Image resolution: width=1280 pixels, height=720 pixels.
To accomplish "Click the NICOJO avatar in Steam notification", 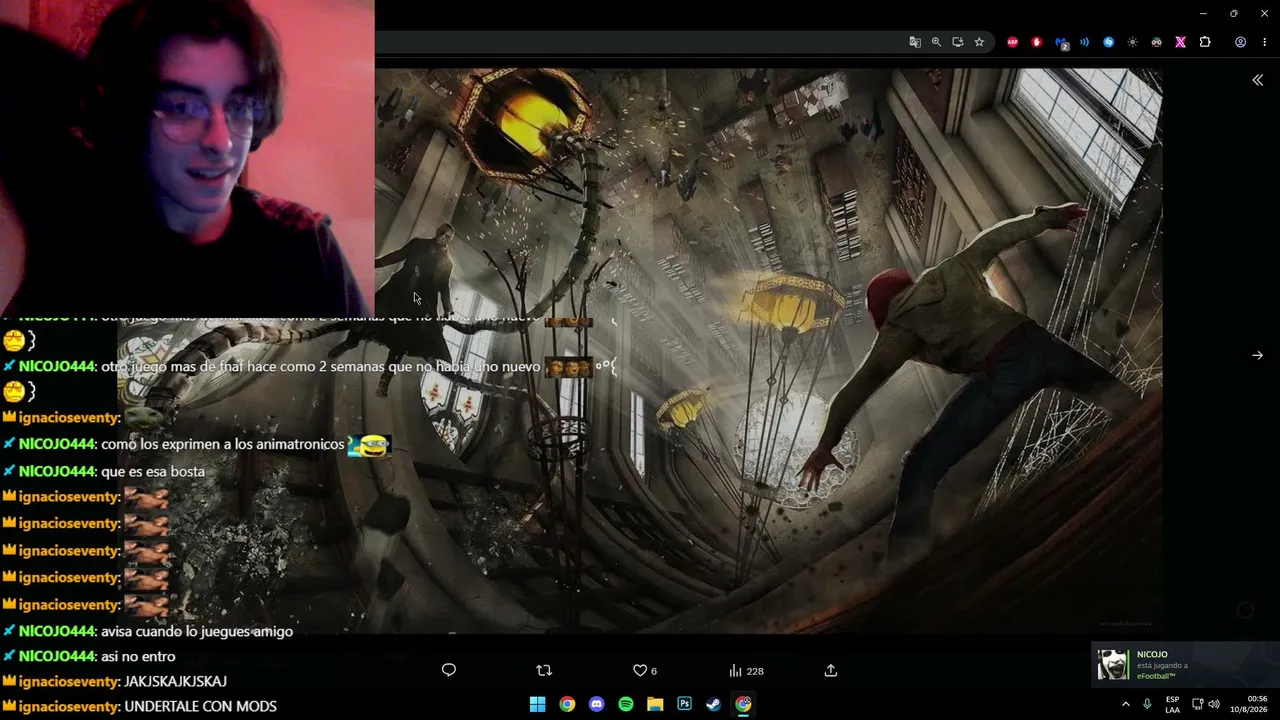I will [1113, 664].
